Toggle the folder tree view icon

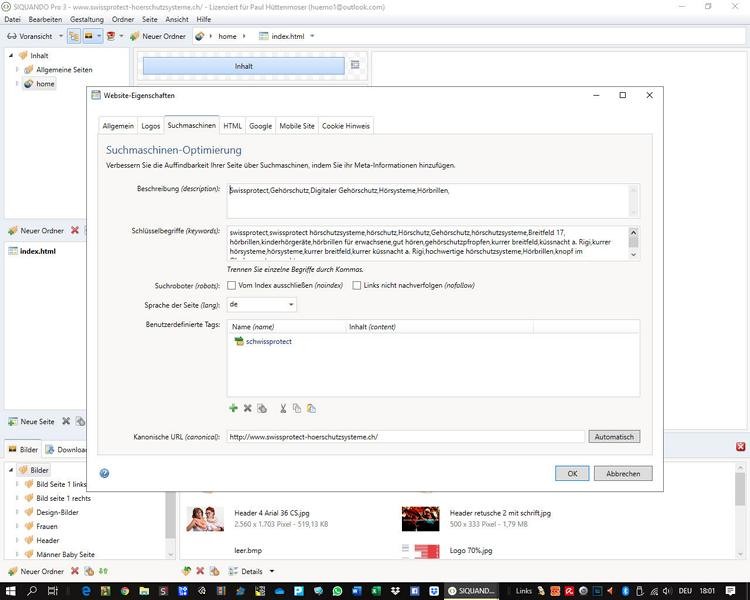(74, 36)
